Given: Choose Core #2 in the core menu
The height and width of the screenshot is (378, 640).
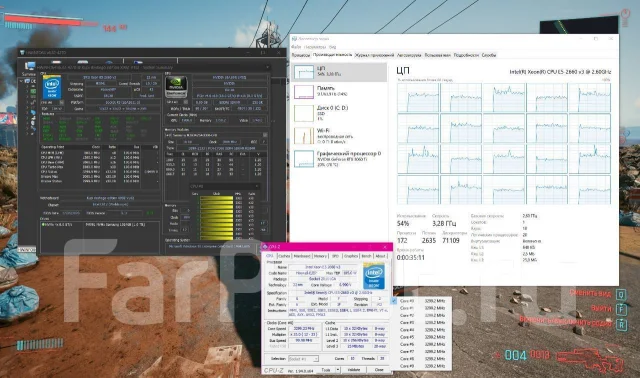Looking at the screenshot, I should [422, 316].
